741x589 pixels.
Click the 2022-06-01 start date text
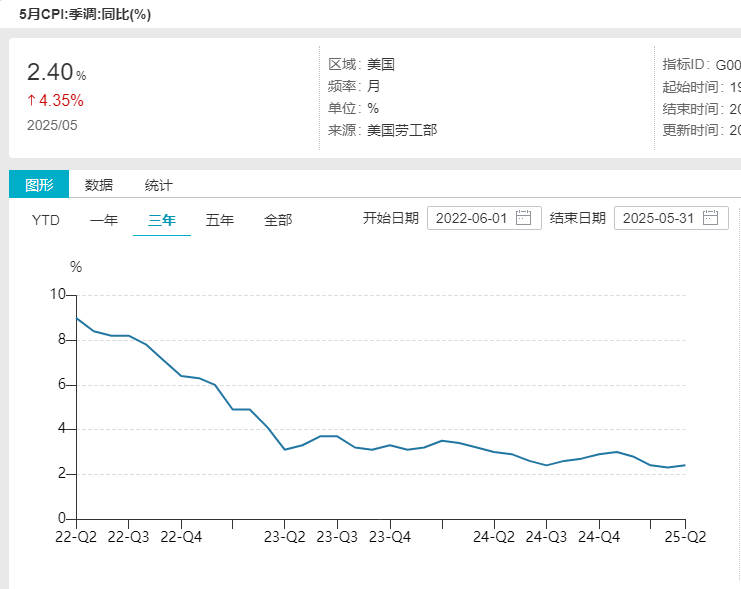click(x=472, y=219)
